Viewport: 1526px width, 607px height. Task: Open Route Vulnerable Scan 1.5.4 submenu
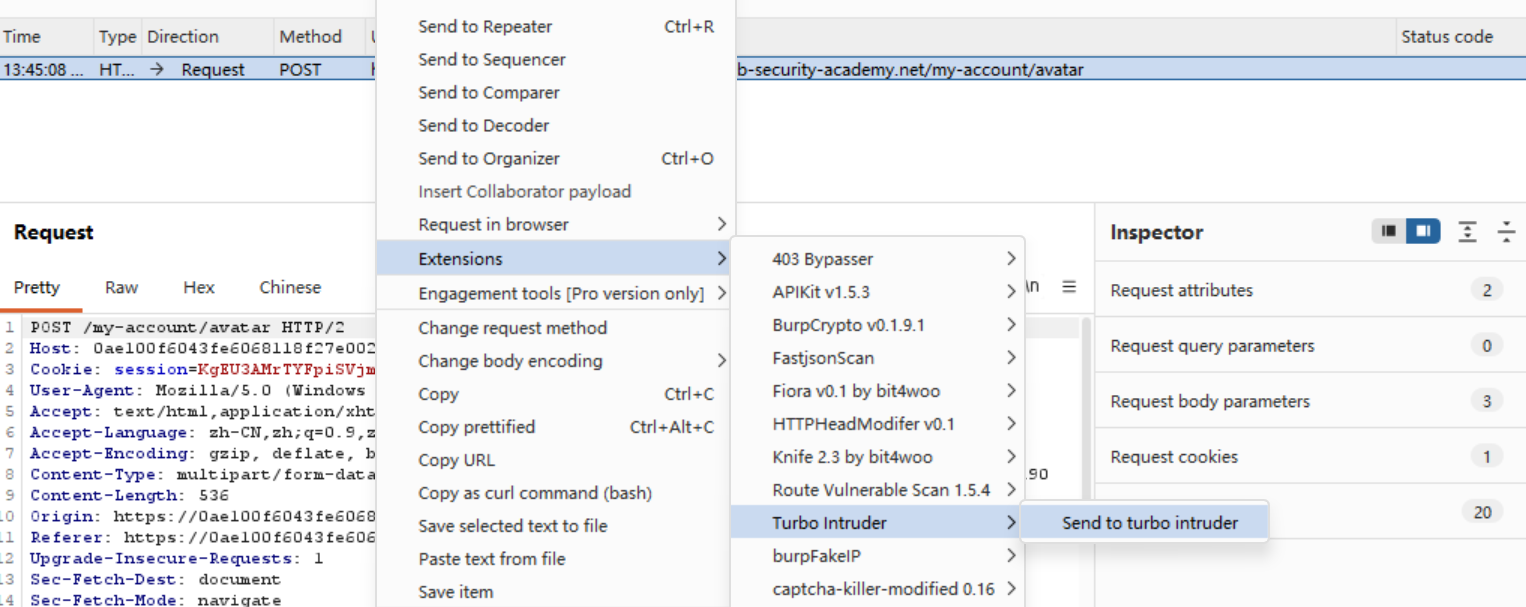click(x=878, y=490)
